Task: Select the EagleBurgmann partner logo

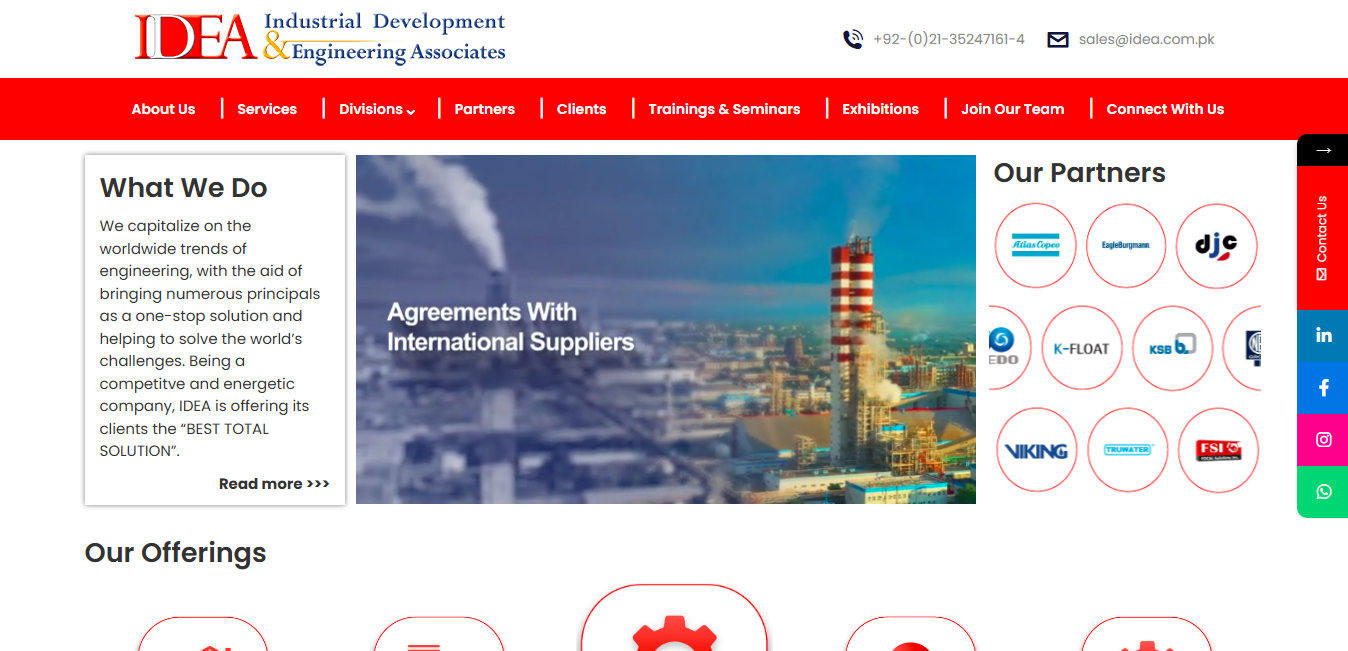Action: click(1126, 245)
